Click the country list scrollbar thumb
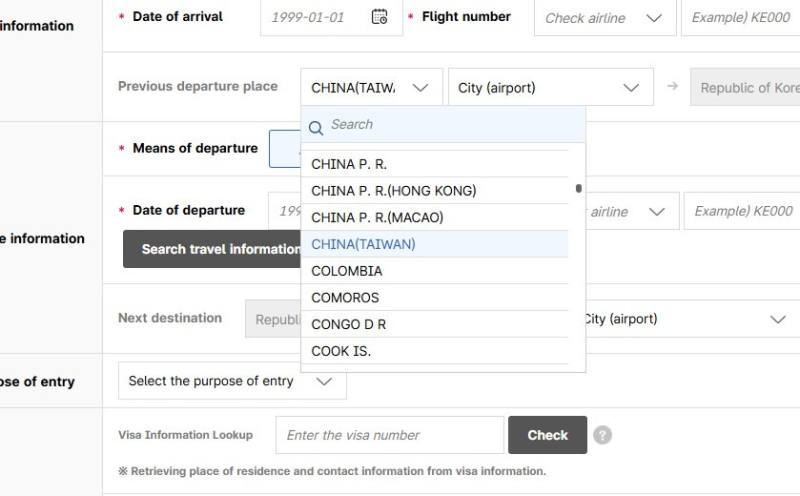Screen dimensions: 800x496 [x=578, y=188]
